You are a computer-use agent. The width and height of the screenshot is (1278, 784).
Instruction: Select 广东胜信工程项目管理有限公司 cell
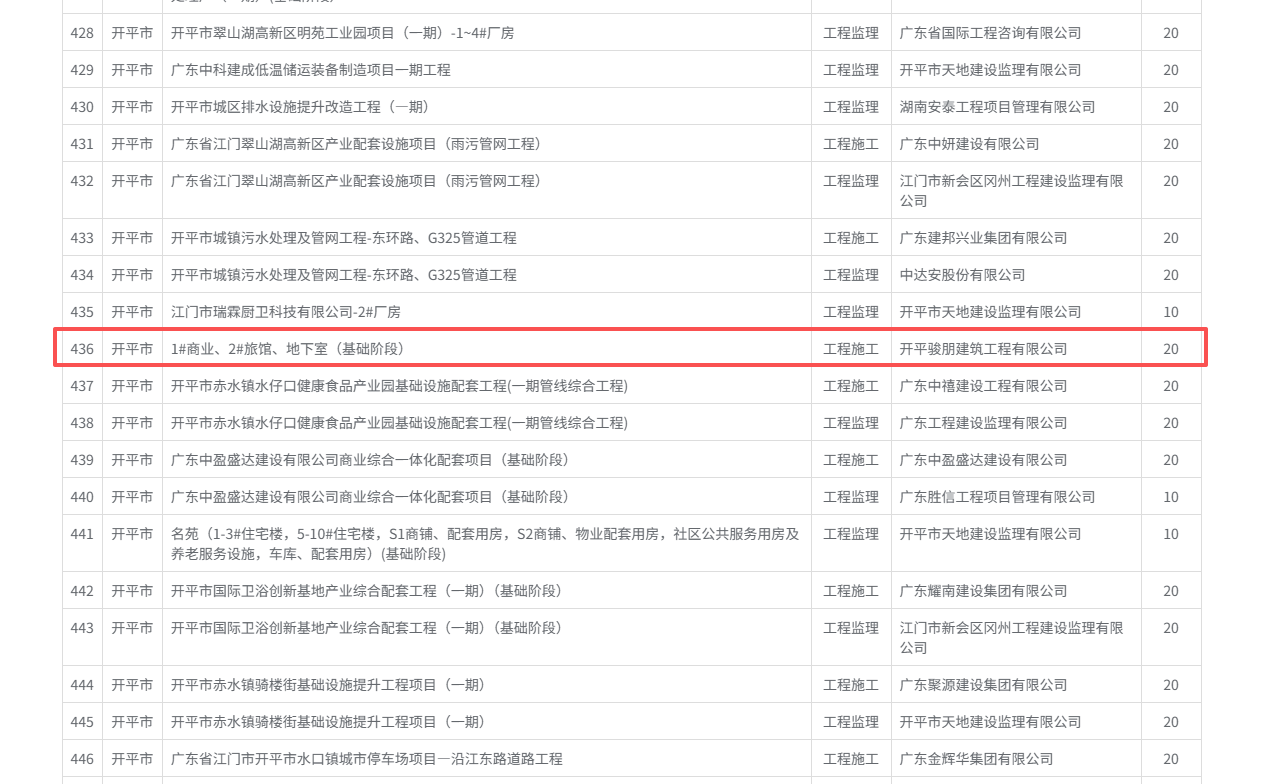point(997,497)
